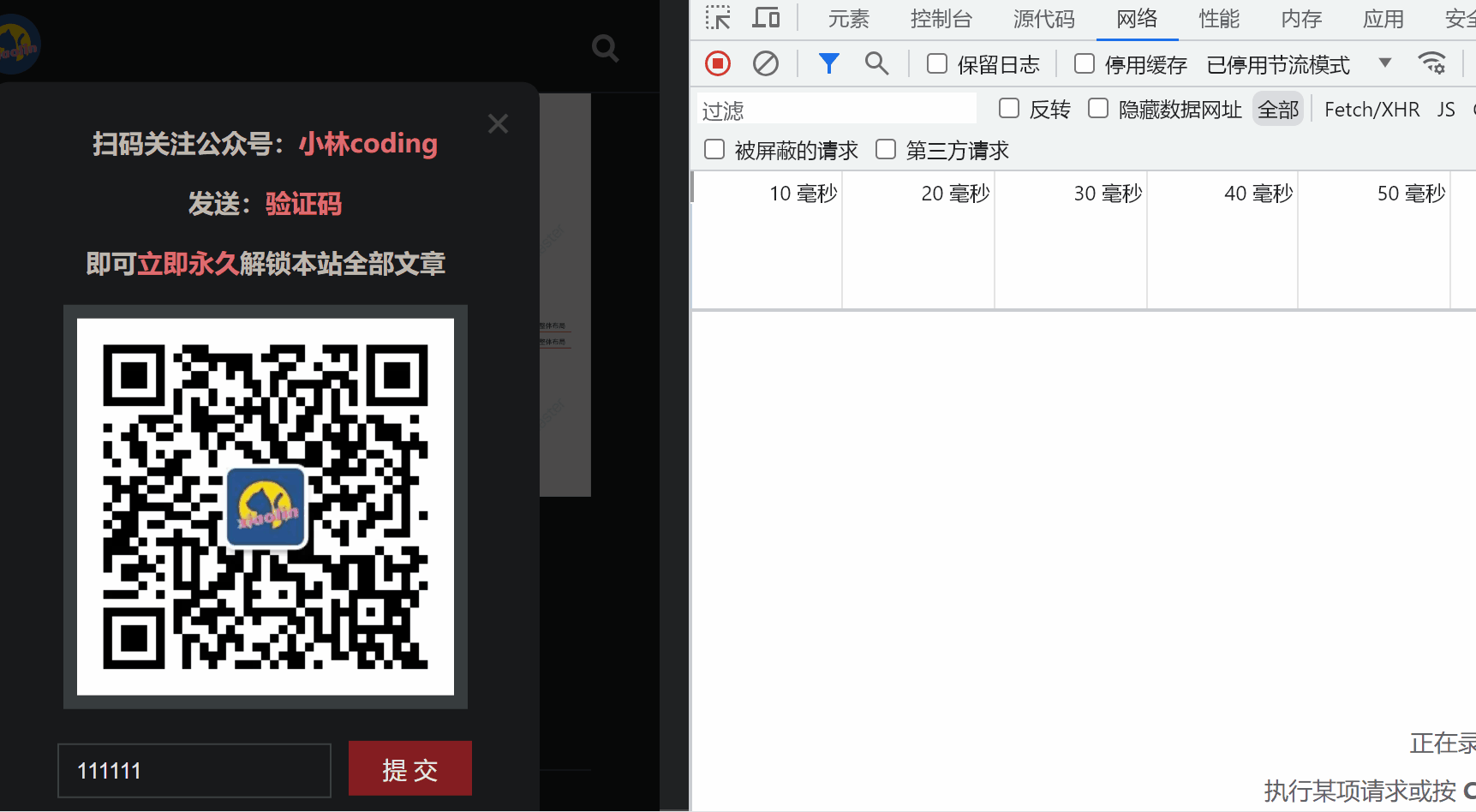The width and height of the screenshot is (1476, 812).
Task: Select the 网络 tab
Action: coord(1138,19)
